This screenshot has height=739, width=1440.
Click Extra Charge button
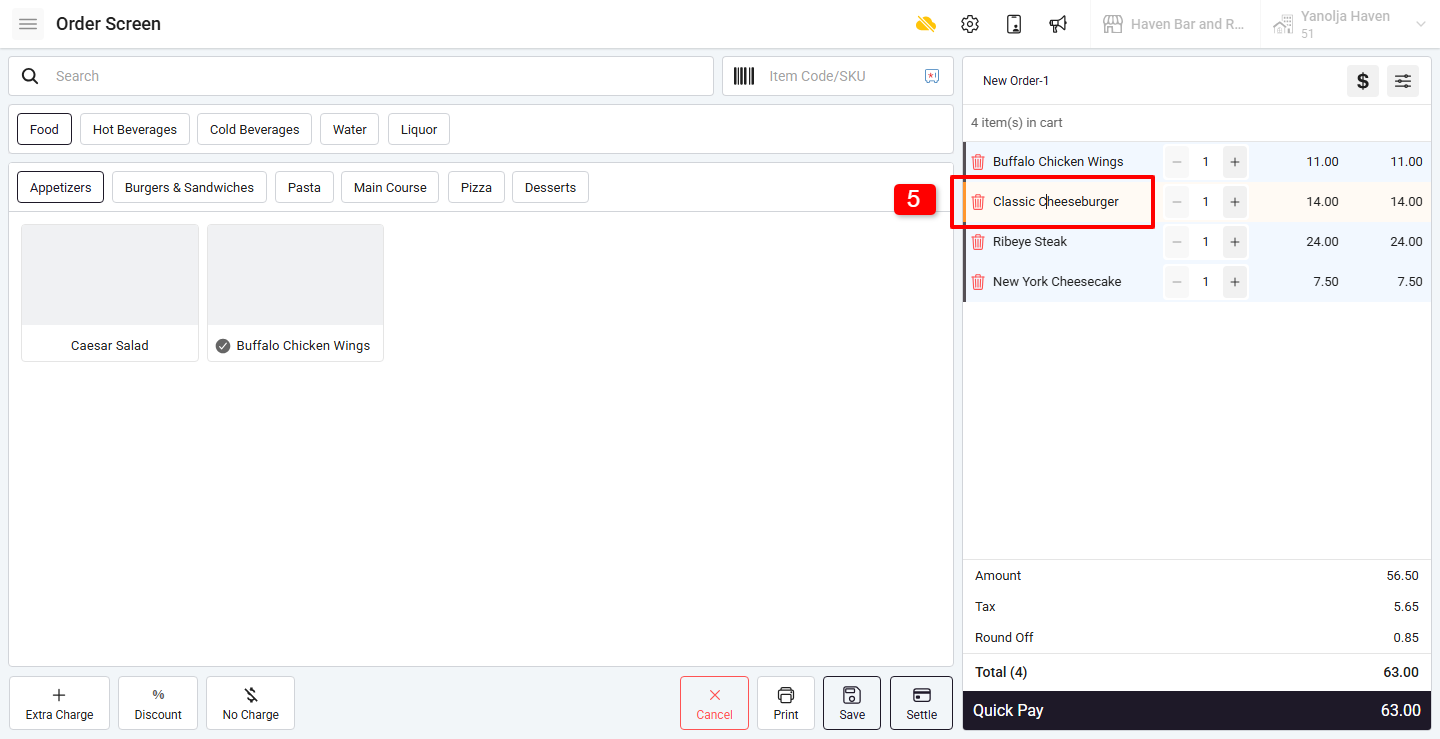(59, 703)
